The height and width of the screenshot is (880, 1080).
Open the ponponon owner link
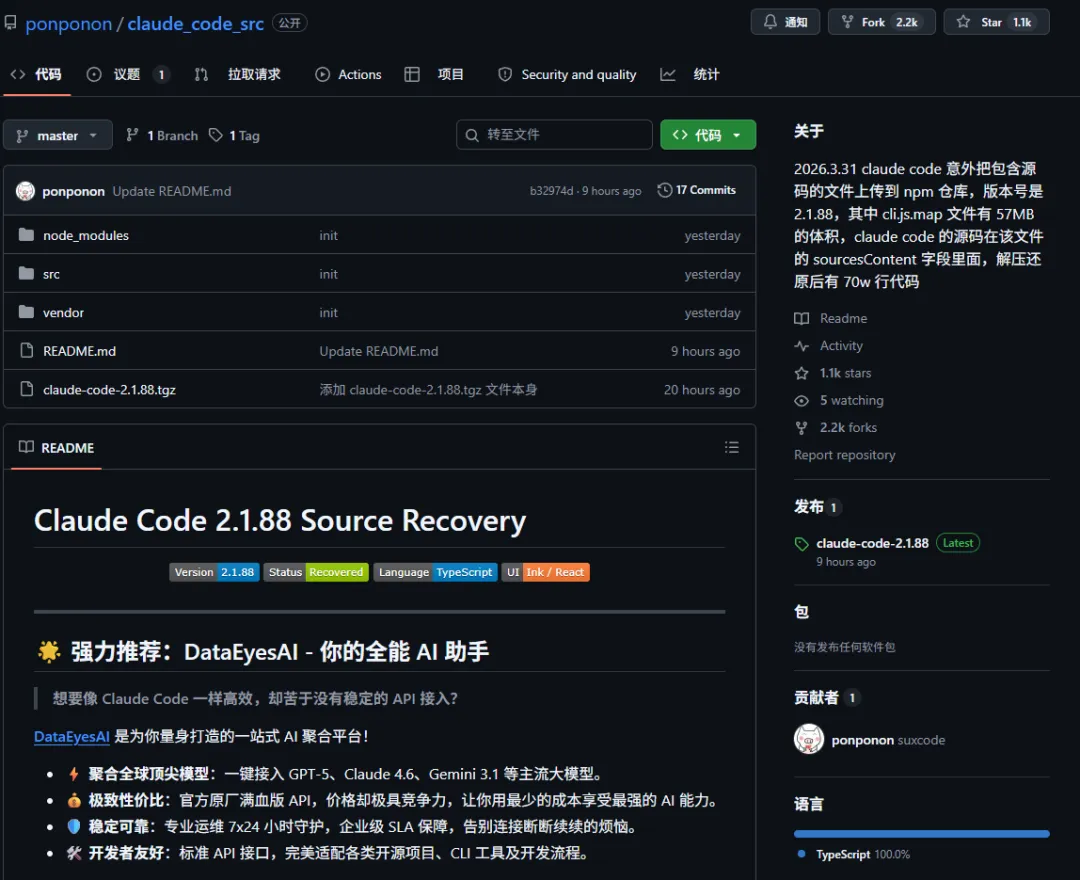pos(68,23)
